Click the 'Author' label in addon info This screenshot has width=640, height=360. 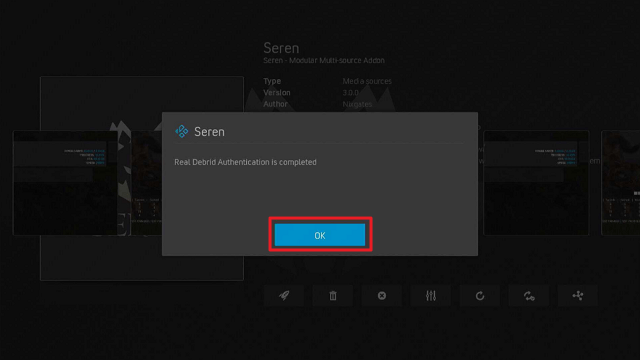tap(275, 104)
